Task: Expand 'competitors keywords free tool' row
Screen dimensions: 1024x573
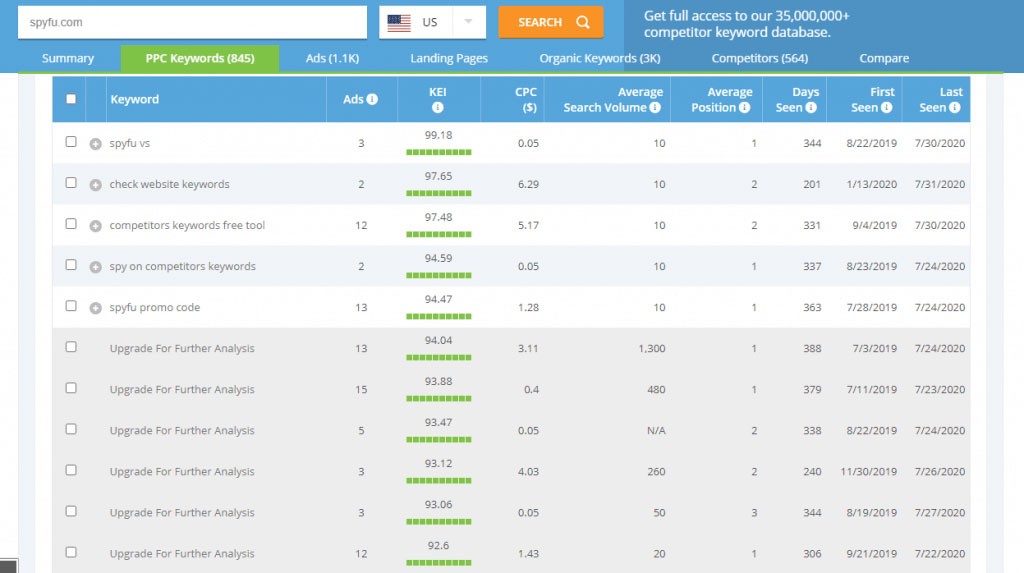Action: [x=95, y=226]
